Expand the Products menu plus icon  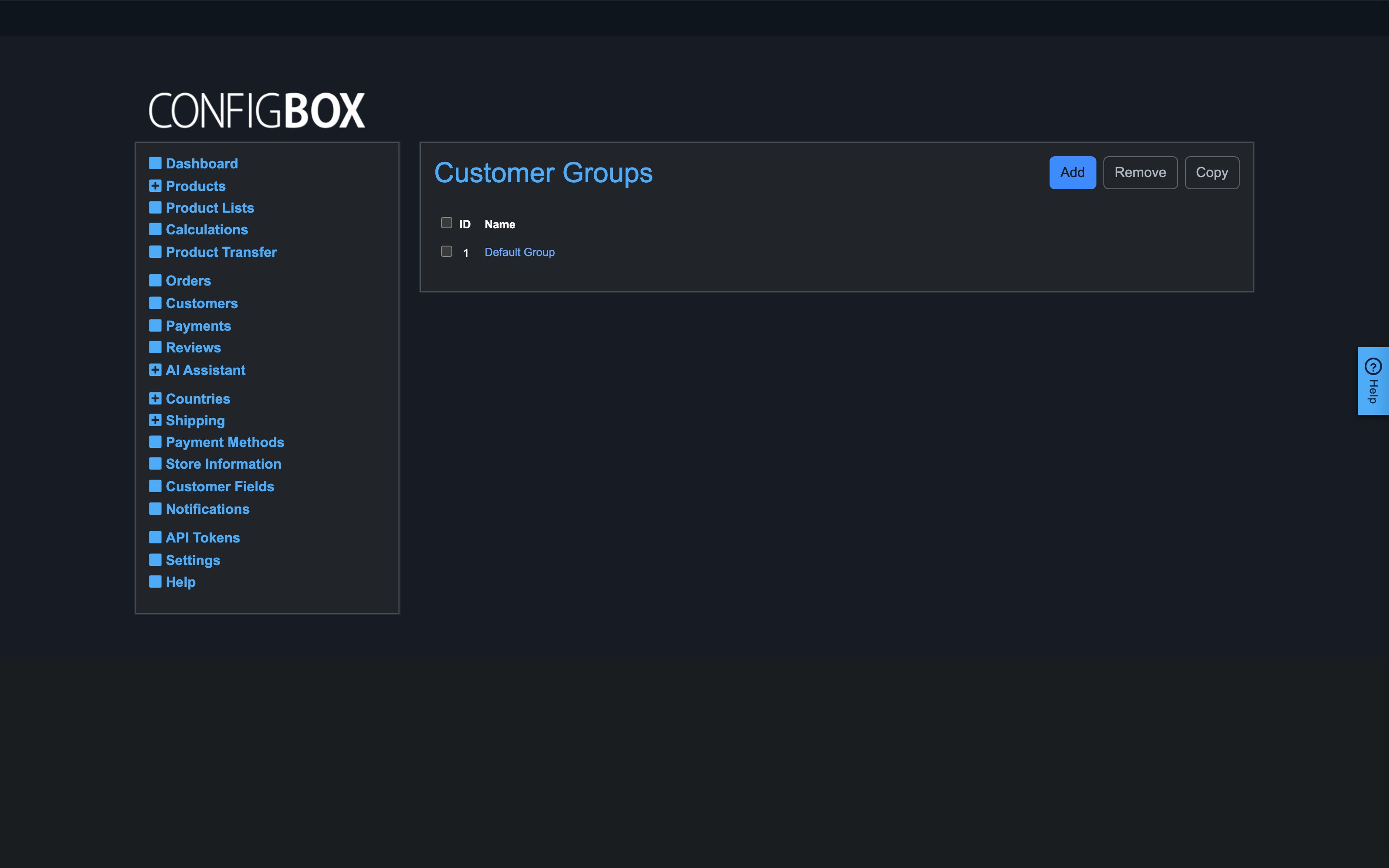155,185
